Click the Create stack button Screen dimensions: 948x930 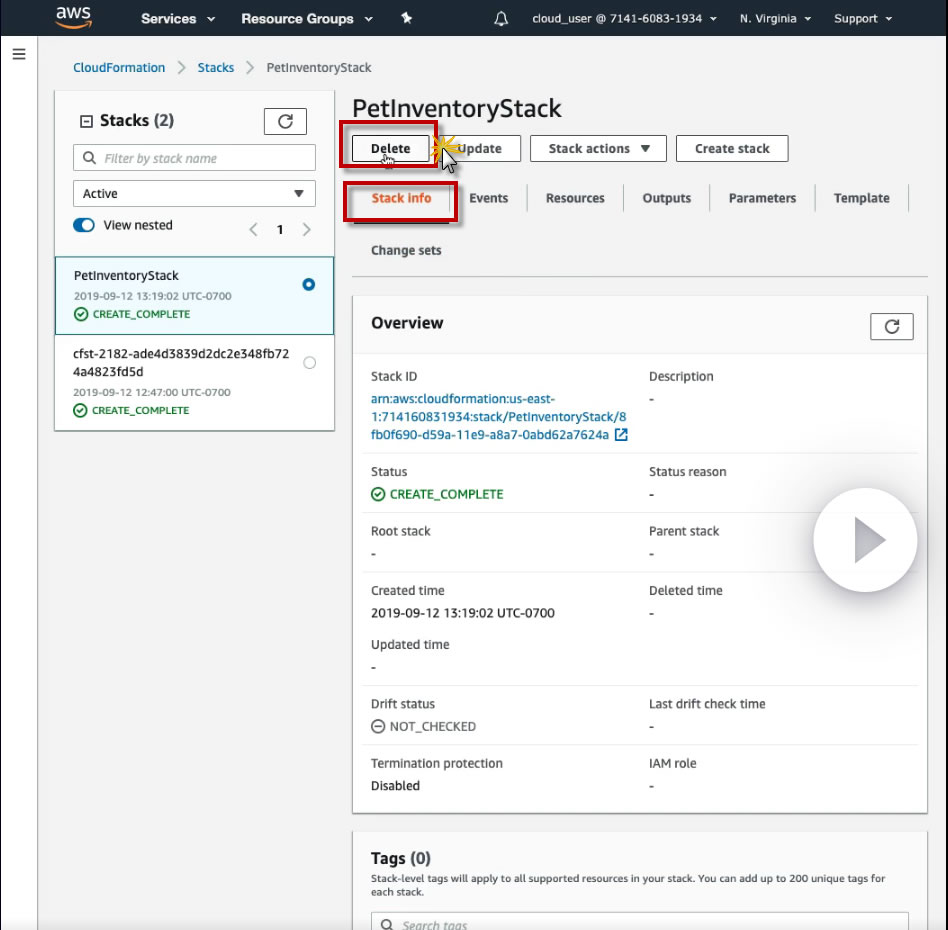click(x=732, y=148)
